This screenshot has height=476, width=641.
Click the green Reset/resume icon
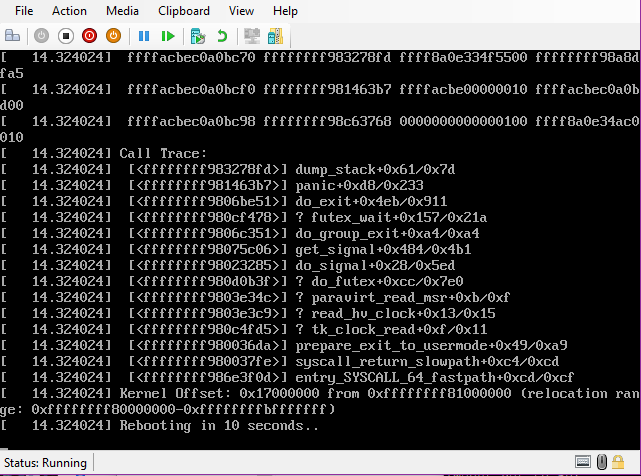pos(168,36)
